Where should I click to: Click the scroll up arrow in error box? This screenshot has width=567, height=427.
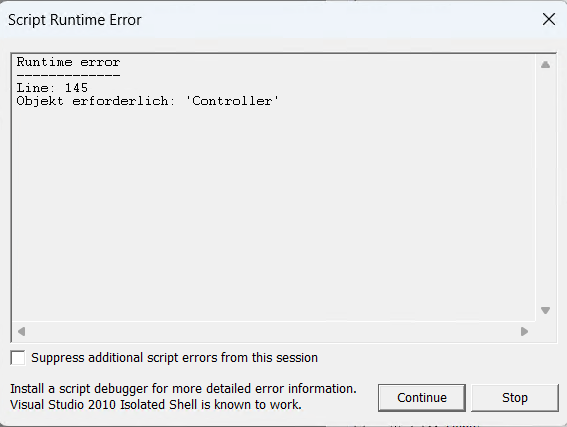(545, 65)
